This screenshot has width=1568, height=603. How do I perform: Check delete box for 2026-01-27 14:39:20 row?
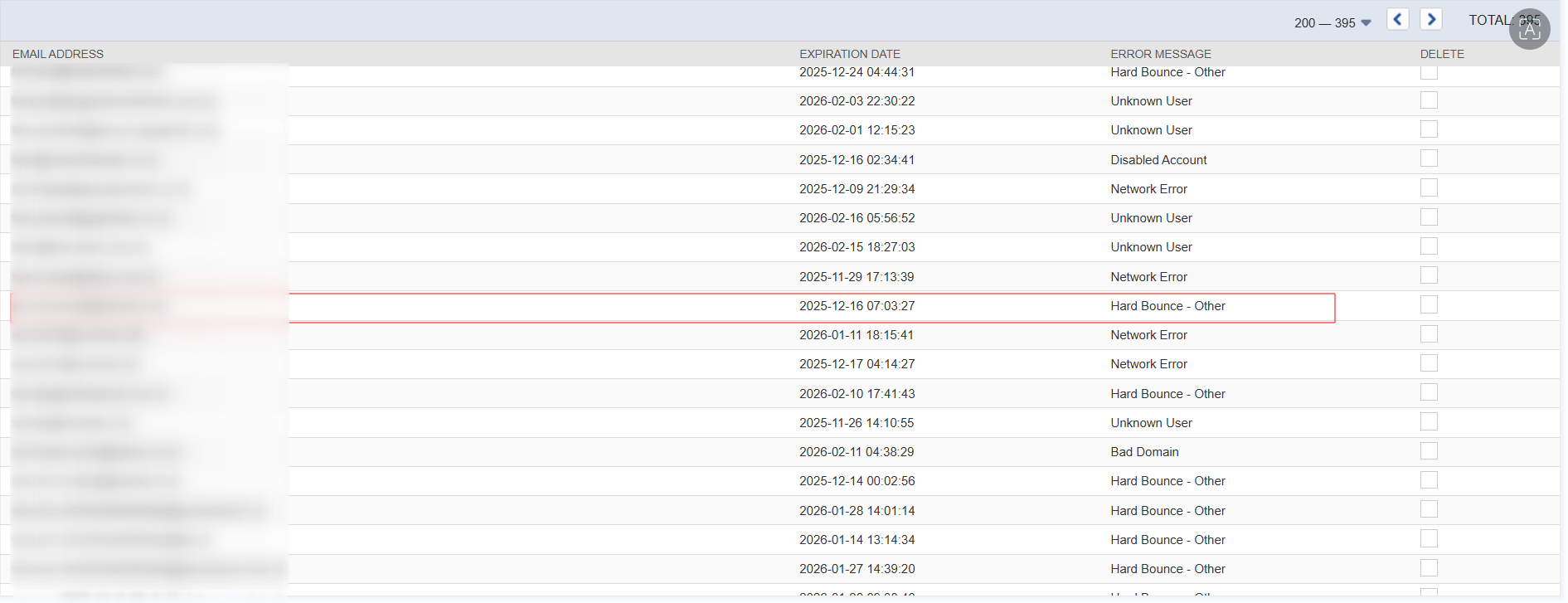point(1428,568)
